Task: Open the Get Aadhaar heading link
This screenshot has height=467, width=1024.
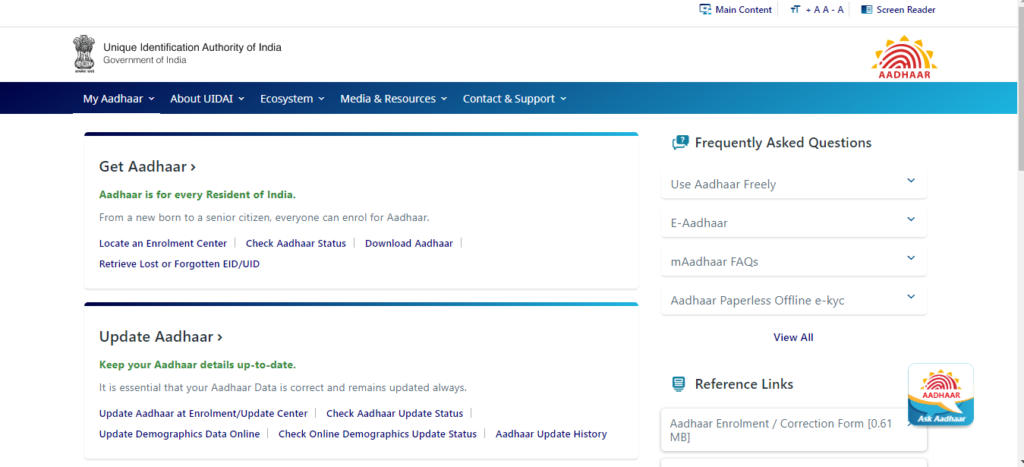Action: point(148,167)
